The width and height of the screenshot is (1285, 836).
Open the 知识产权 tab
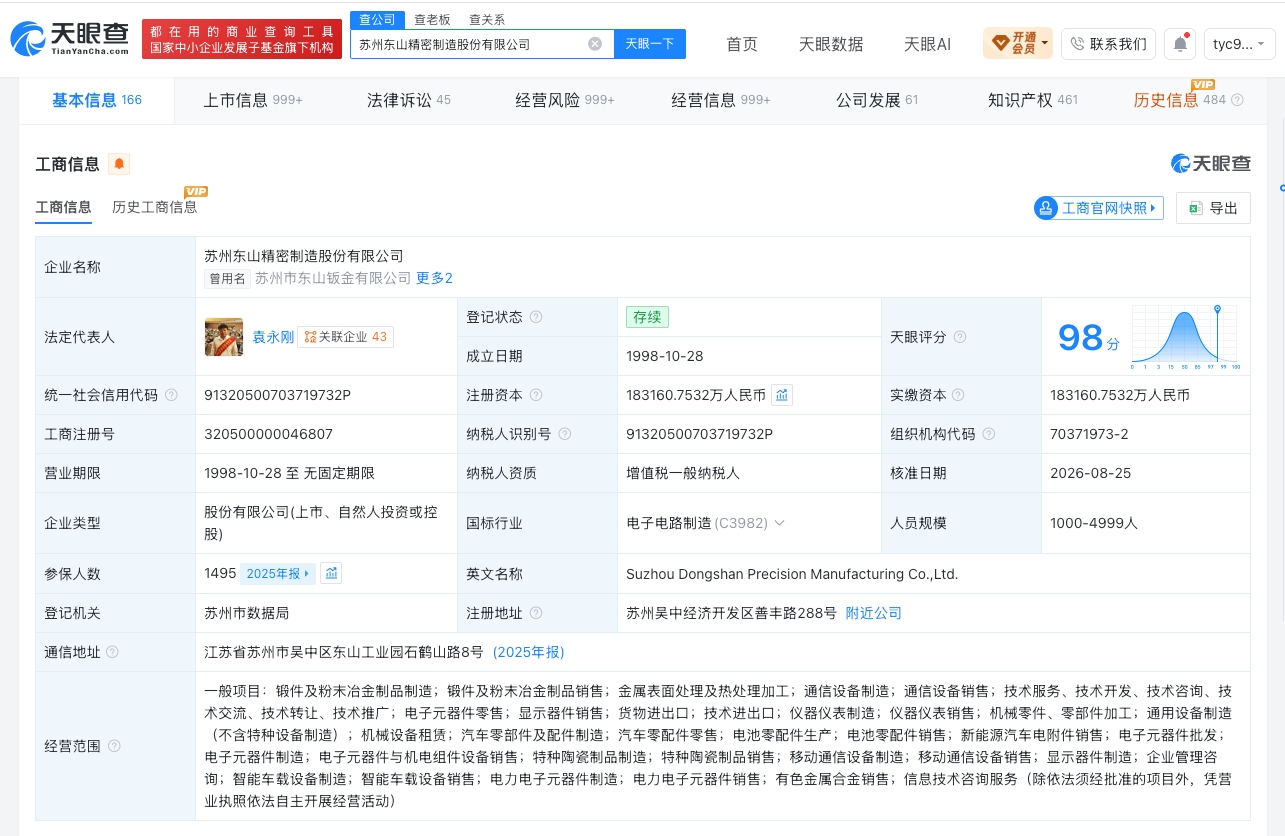[1033, 100]
